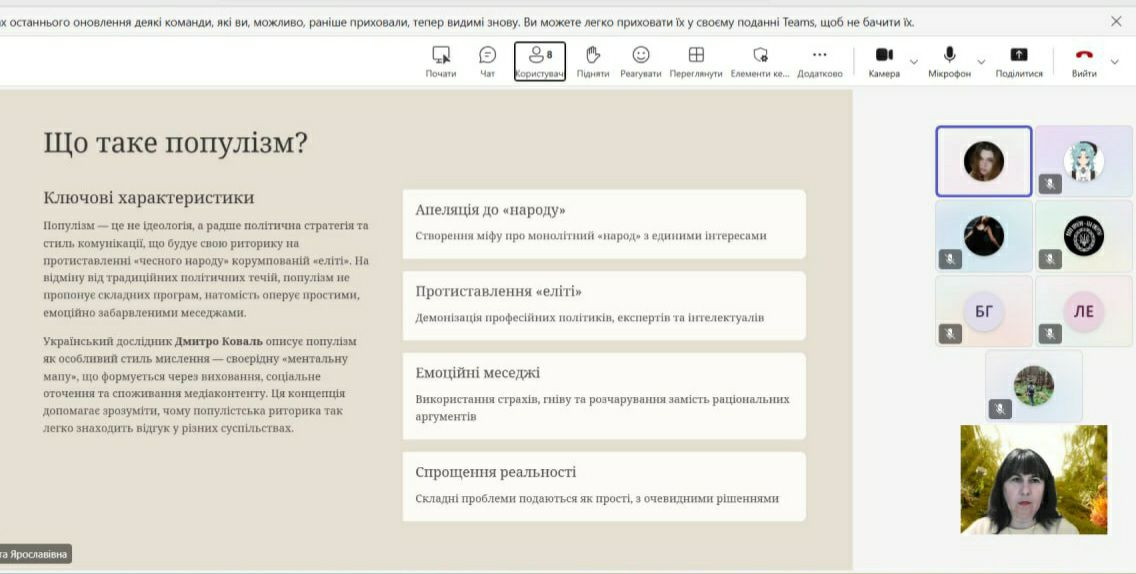Viewport: 1136px width, 574px height.
Task: Click the presenter's video feed
Action: coord(1034,480)
